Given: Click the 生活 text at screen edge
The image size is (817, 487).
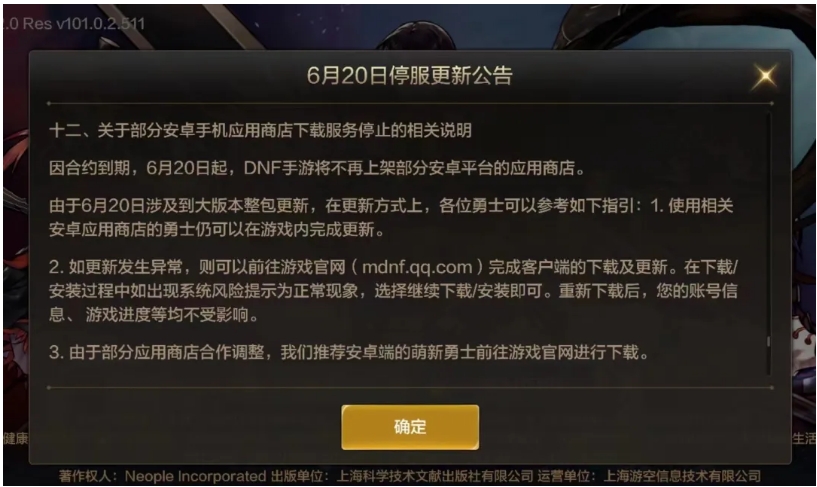Looking at the screenshot, I should tap(804, 439).
